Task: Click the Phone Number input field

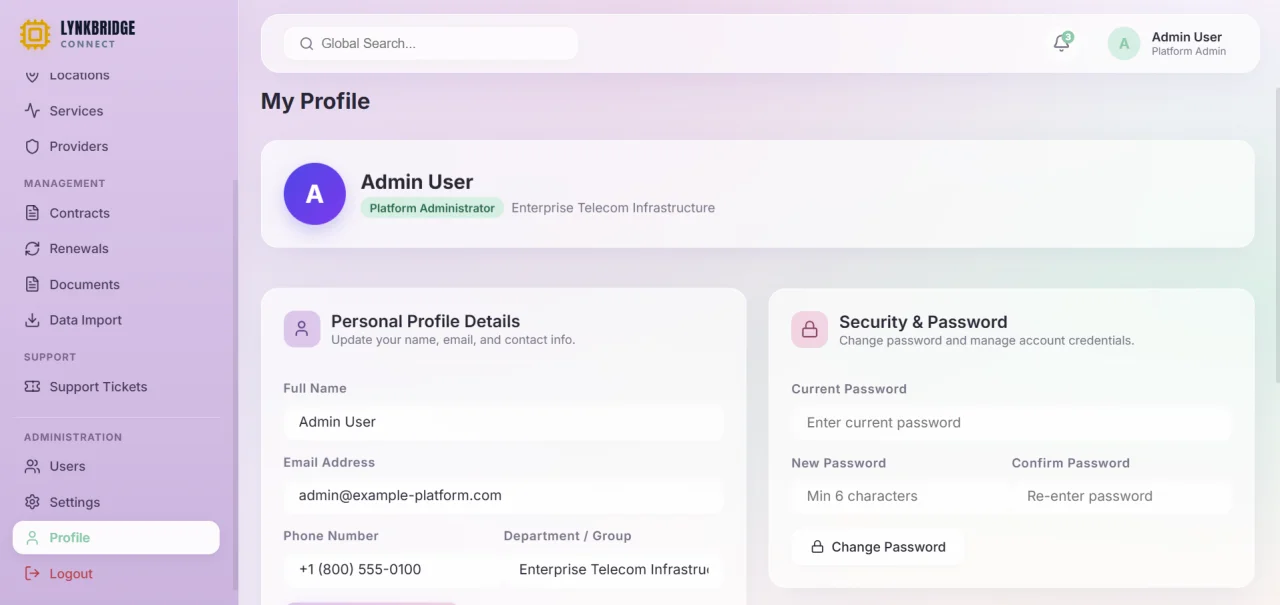Action: pyautogui.click(x=393, y=569)
